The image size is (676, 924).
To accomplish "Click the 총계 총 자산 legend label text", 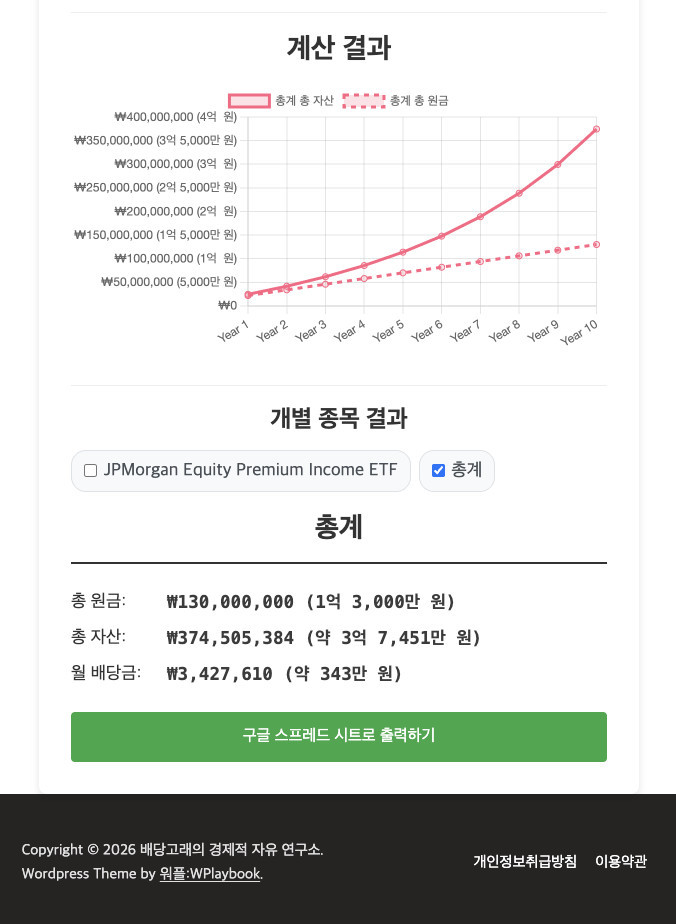I will tap(304, 101).
